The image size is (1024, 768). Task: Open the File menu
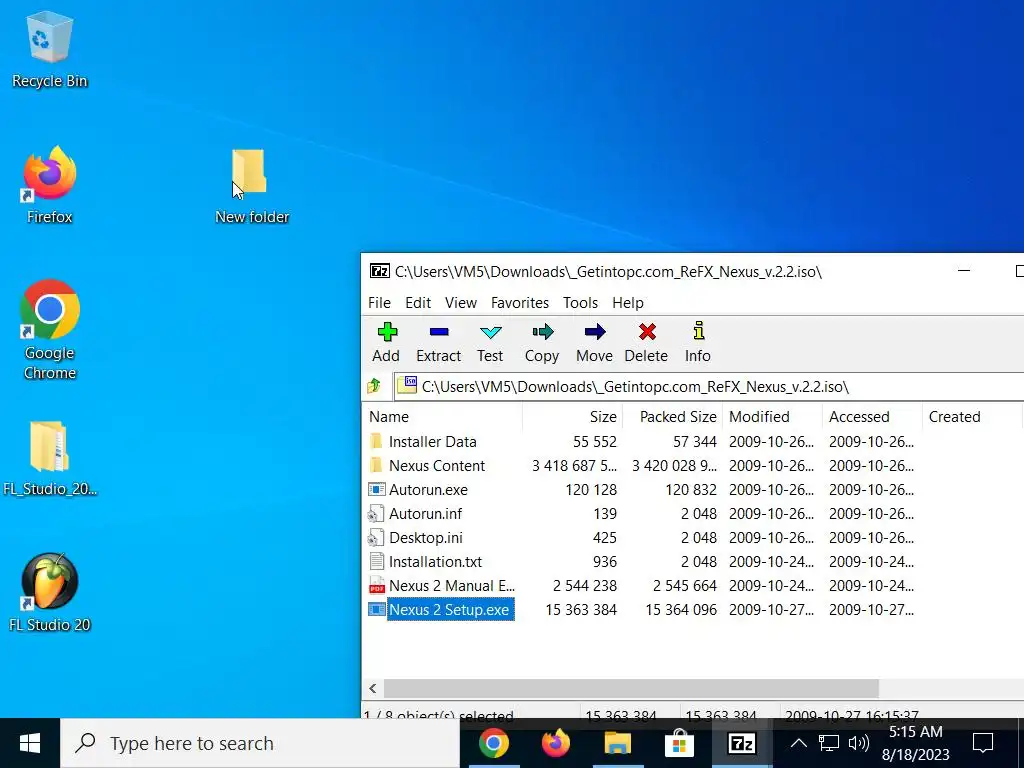tap(379, 302)
